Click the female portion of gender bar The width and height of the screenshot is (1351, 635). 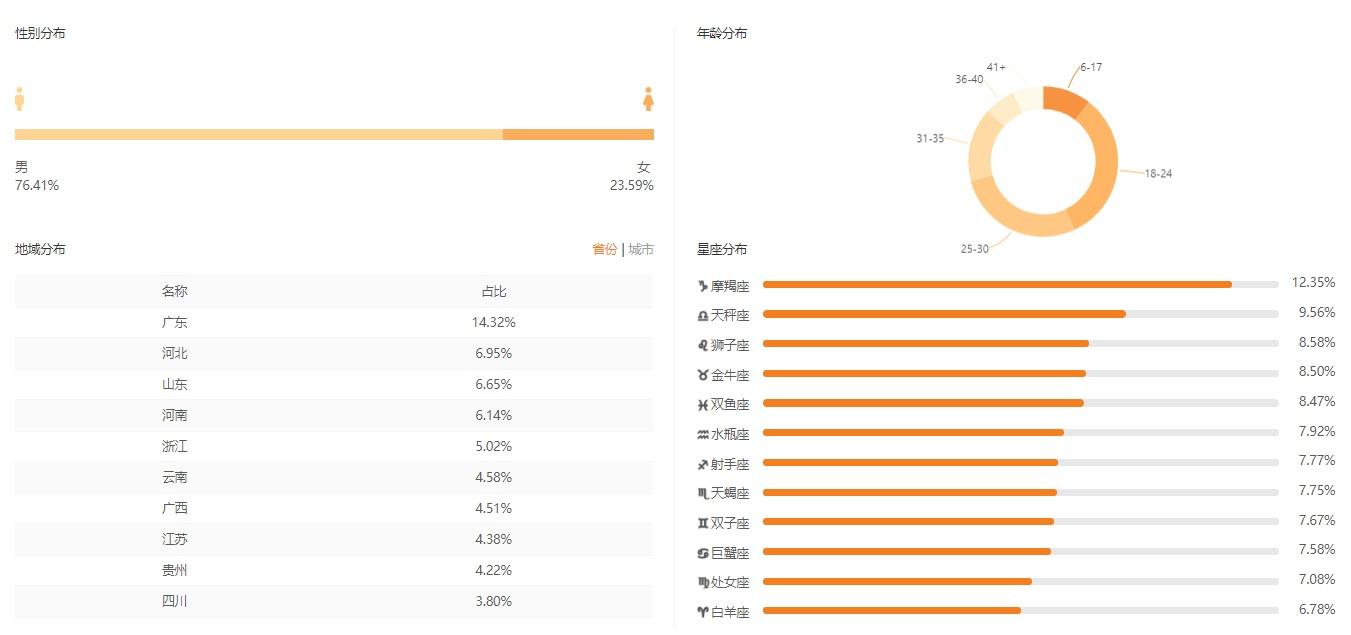578,134
